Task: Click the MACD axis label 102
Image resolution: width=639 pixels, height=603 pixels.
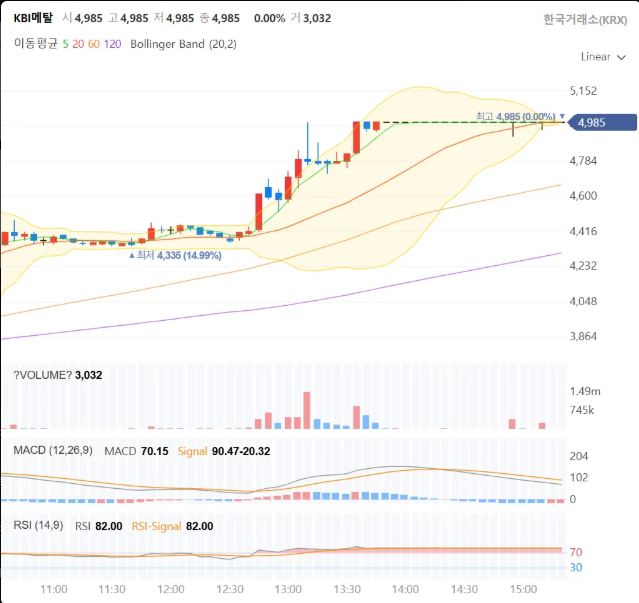Action: tap(579, 478)
